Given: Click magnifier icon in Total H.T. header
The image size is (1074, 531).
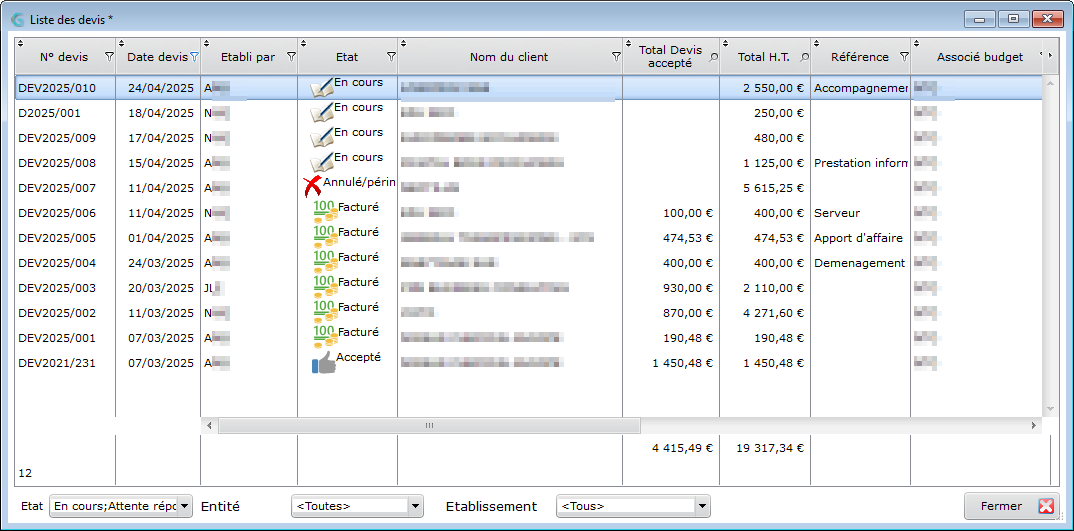Looking at the screenshot, I should pyautogui.click(x=804, y=58).
